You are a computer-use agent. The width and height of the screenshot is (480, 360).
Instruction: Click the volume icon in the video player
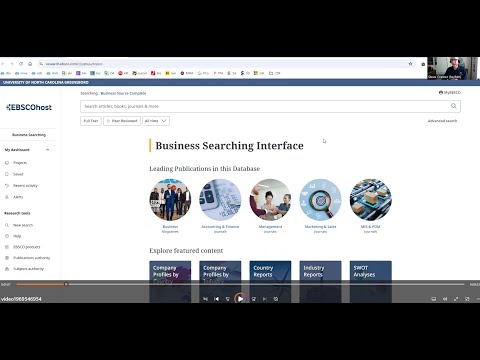pyautogui.click(x=445, y=299)
